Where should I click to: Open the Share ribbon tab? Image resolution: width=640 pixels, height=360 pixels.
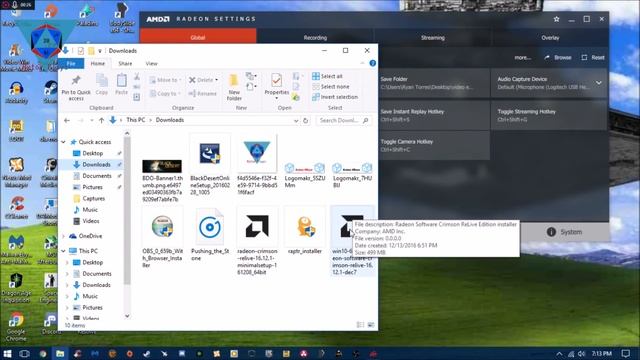[x=125, y=64]
